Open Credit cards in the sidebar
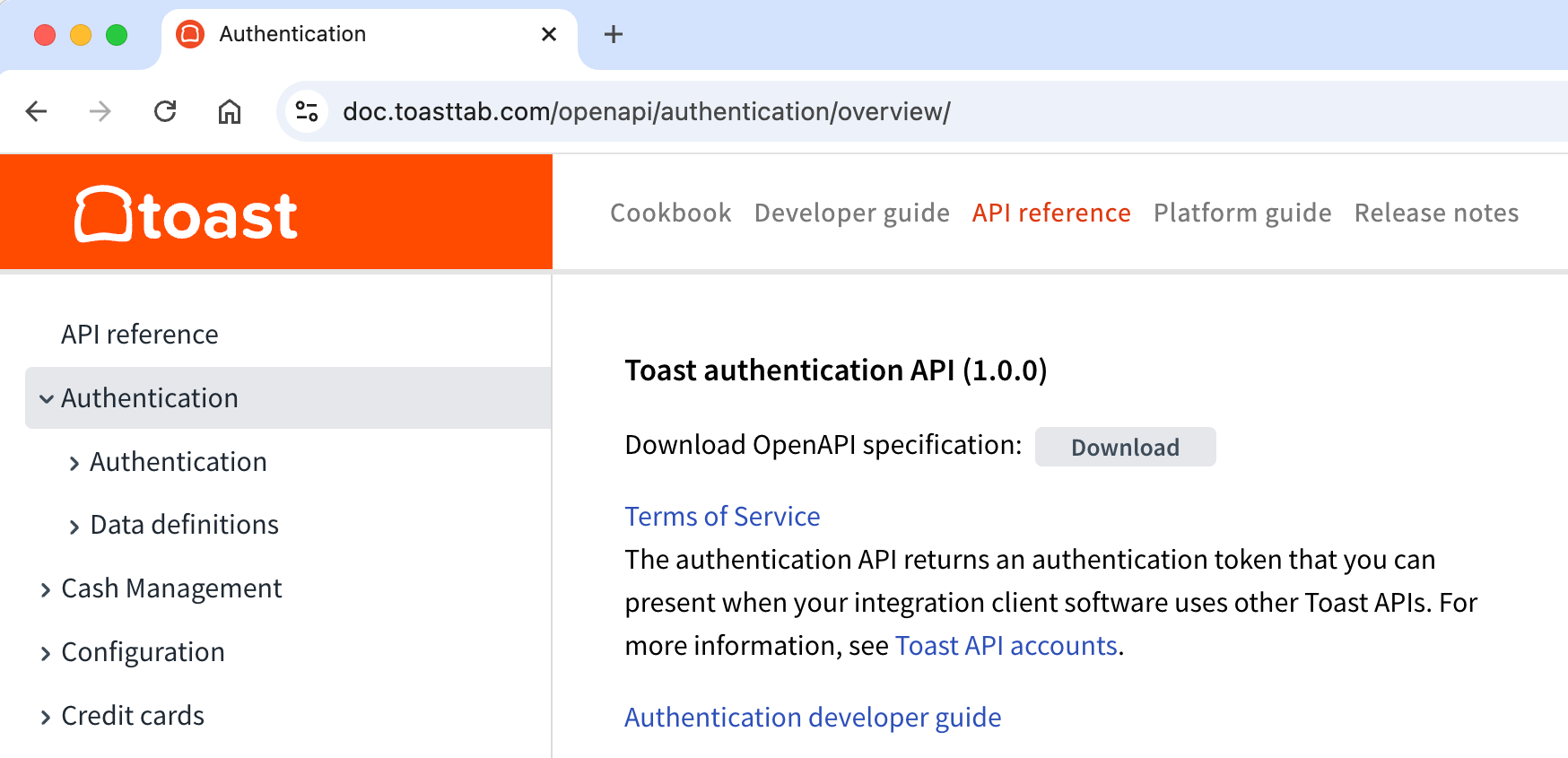 click(133, 716)
